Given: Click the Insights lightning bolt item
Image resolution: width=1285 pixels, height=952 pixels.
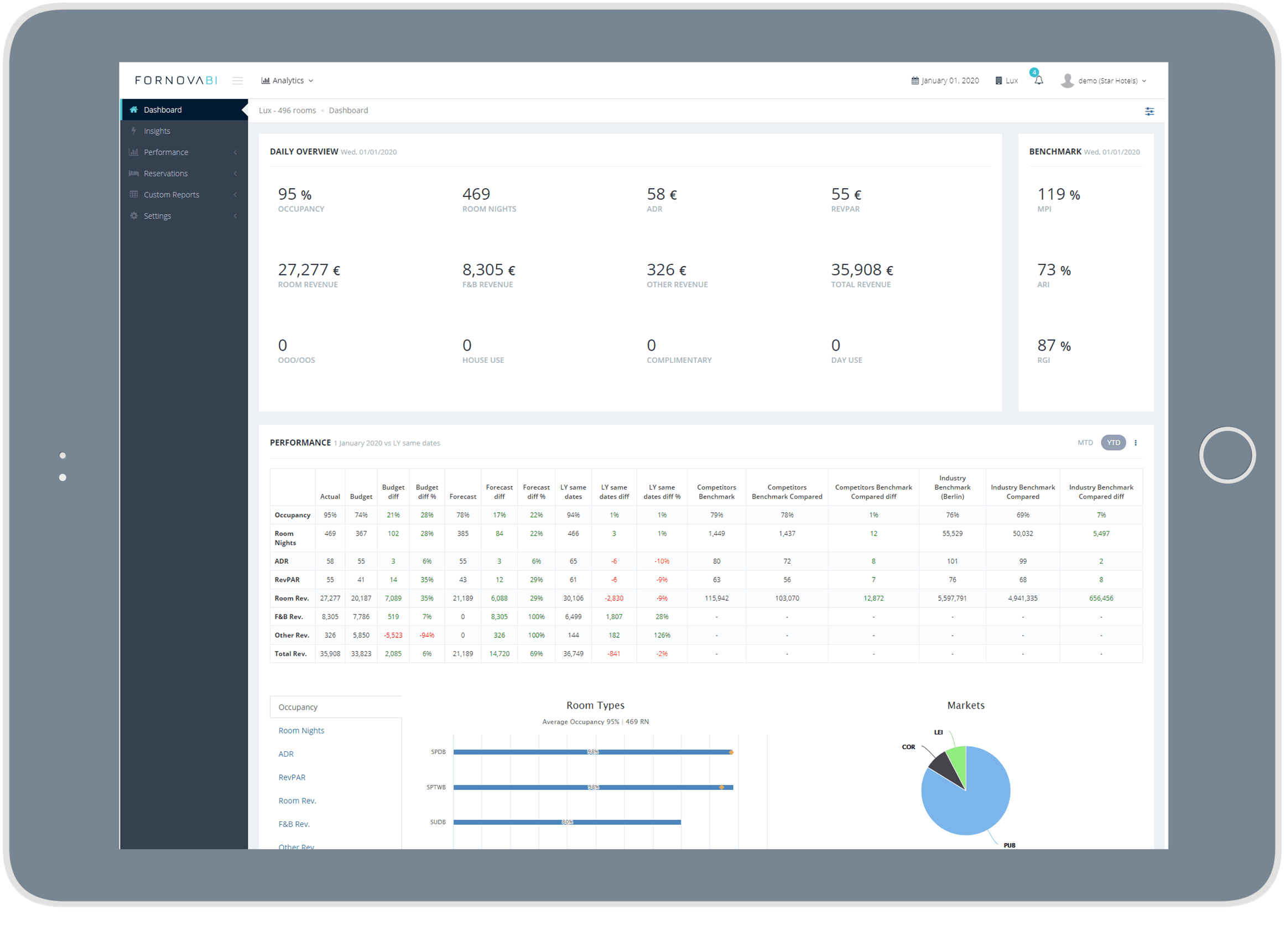Looking at the screenshot, I should click(x=157, y=131).
